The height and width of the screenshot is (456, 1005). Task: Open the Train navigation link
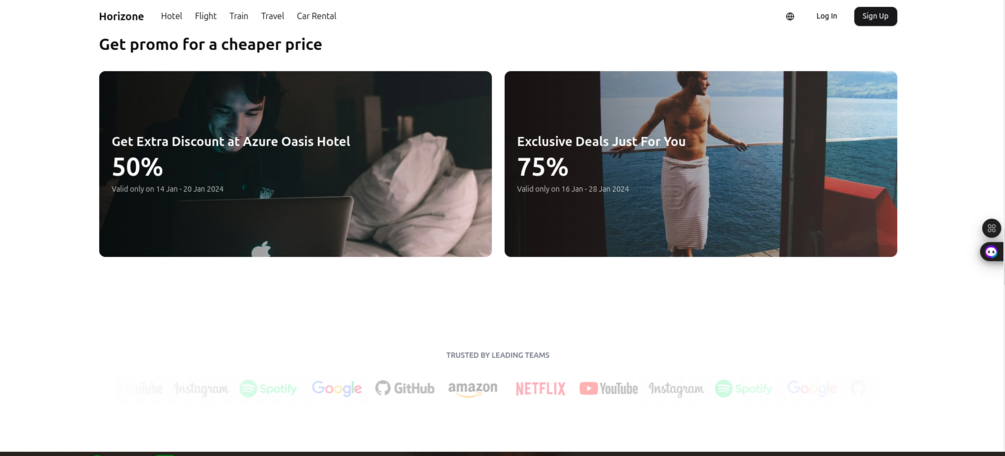(x=238, y=16)
